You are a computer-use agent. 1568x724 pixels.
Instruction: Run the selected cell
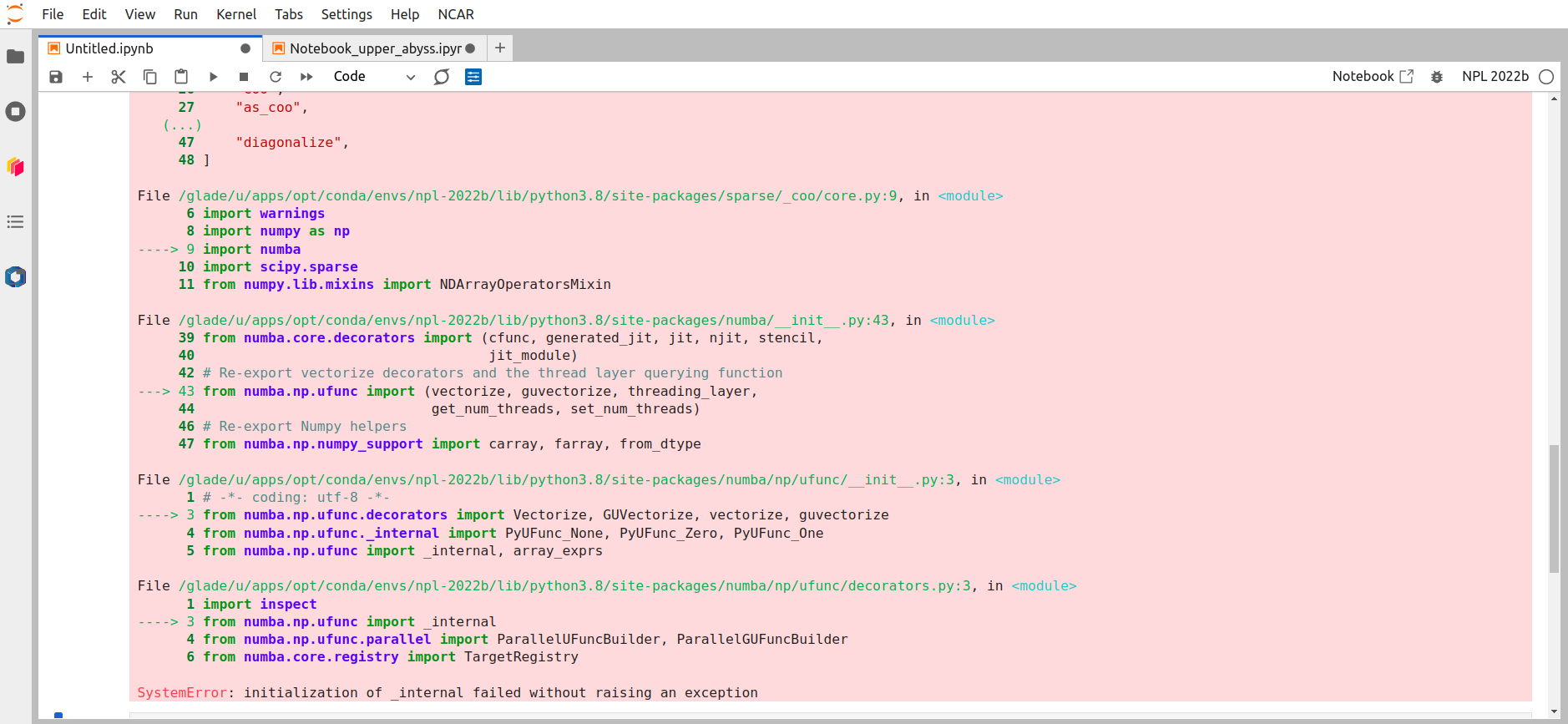(213, 77)
